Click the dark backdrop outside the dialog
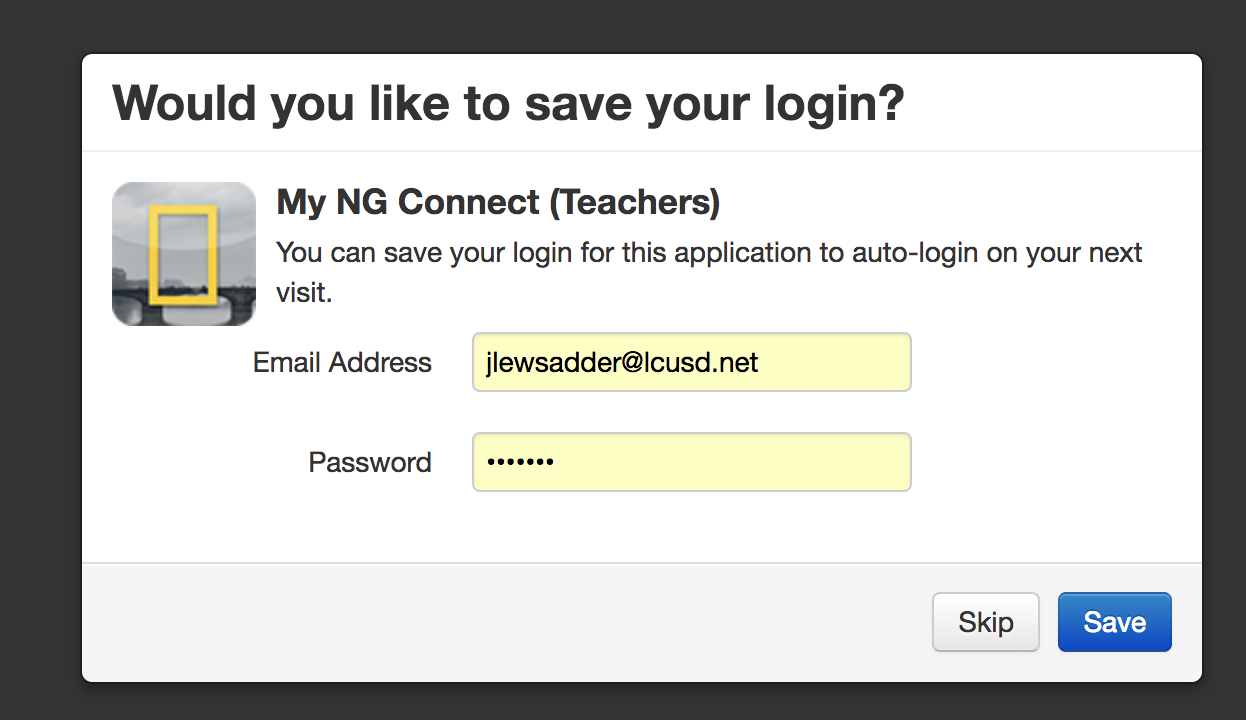Viewport: 1246px width, 720px height. point(40,360)
